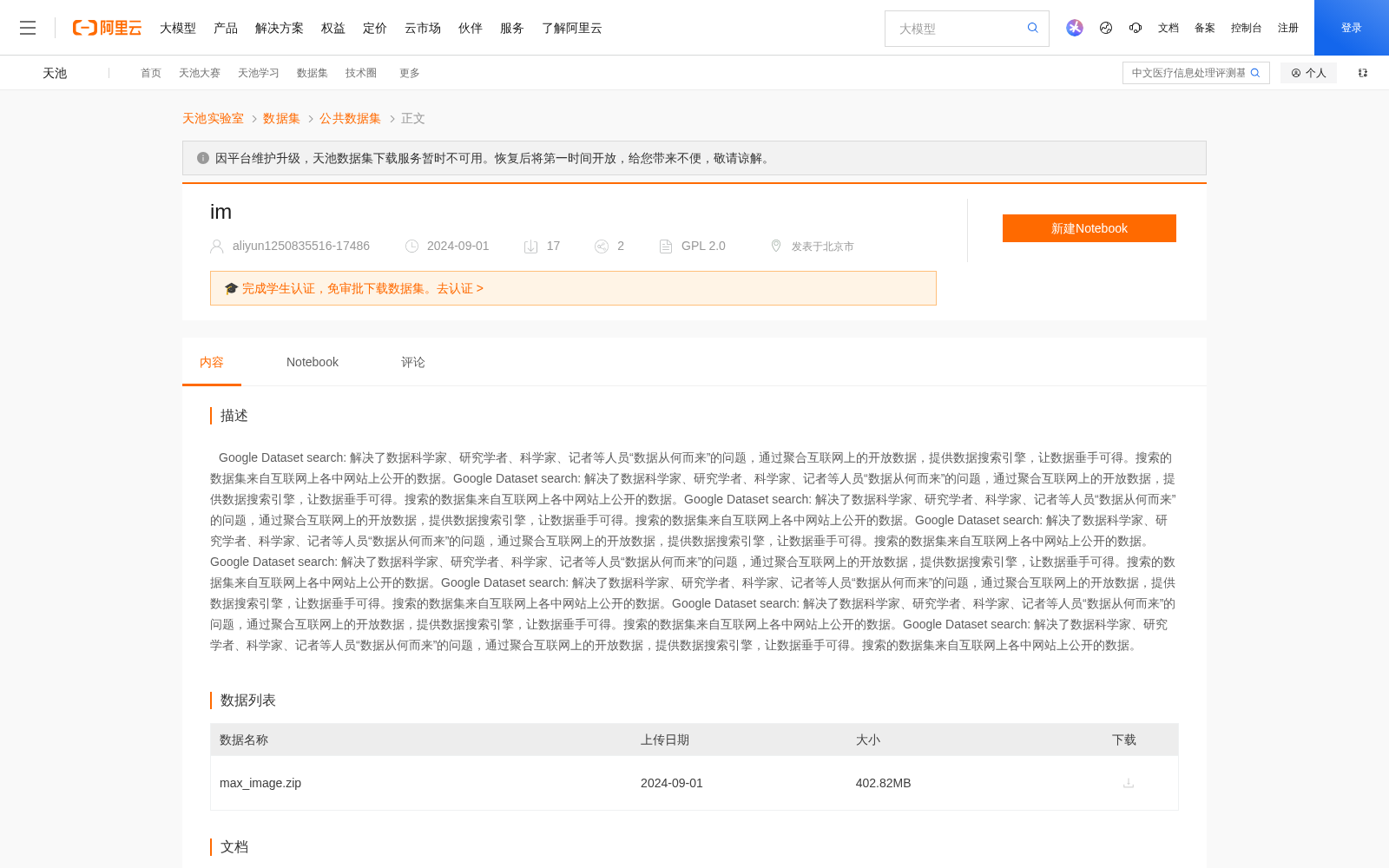This screenshot has width=1389, height=868.
Task: Open the 文档 link in top bar
Action: point(1168,28)
